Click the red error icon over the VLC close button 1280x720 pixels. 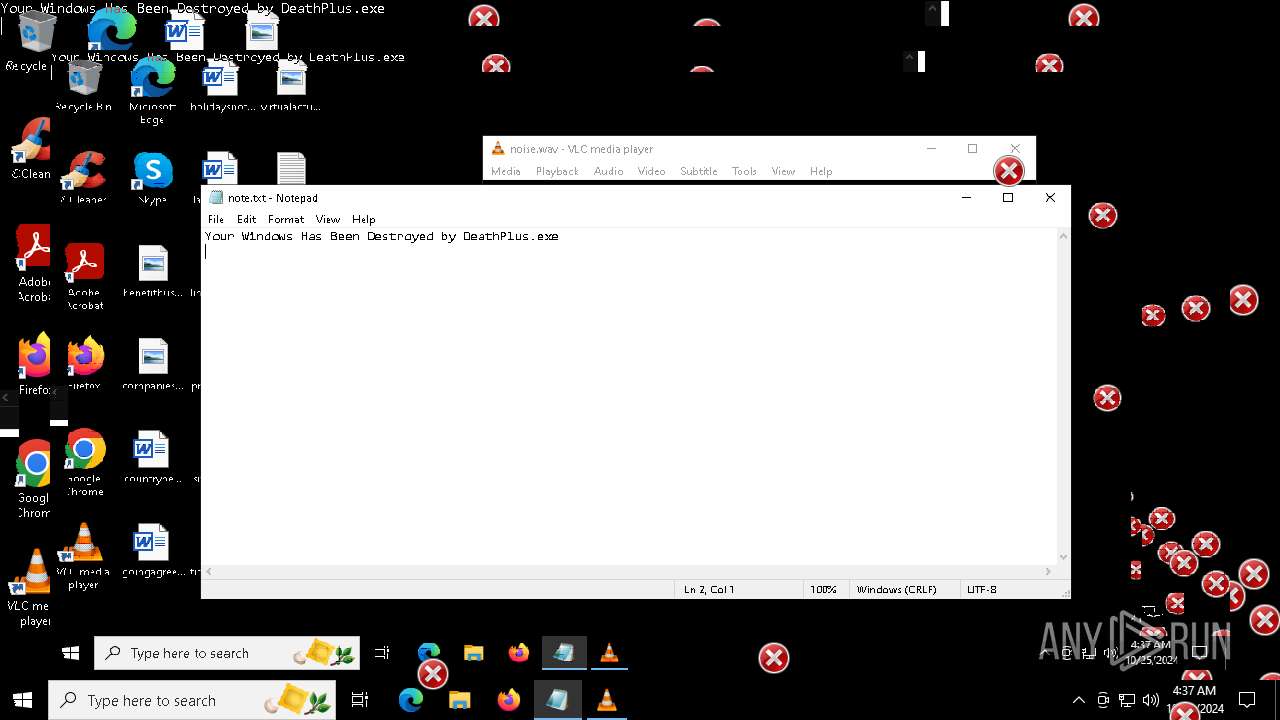[x=1008, y=171]
